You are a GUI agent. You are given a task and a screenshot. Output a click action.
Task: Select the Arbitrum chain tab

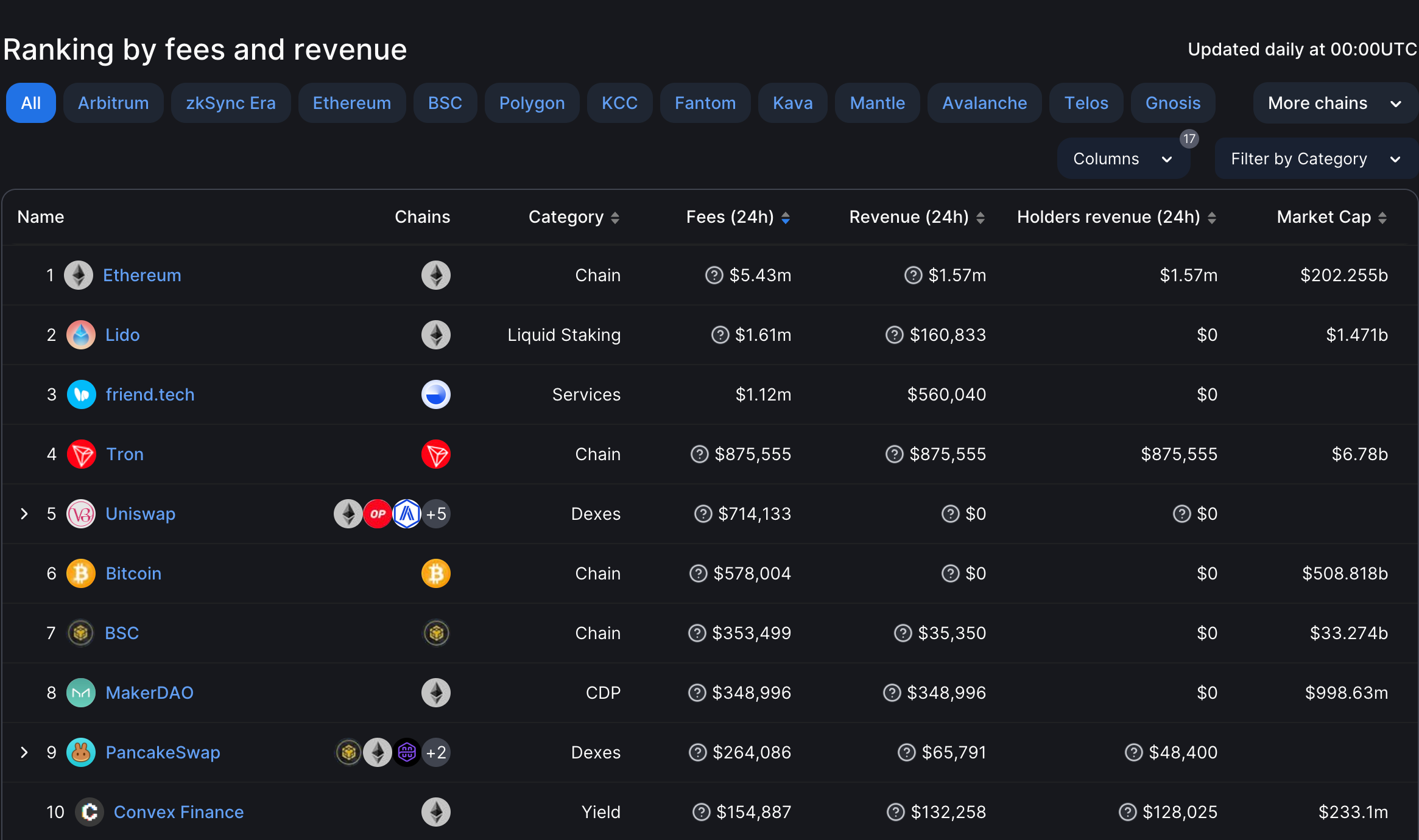click(x=113, y=103)
